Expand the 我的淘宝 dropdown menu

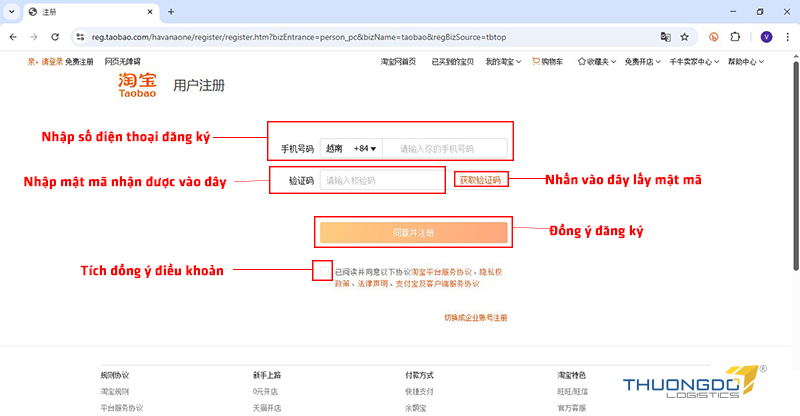click(502, 61)
